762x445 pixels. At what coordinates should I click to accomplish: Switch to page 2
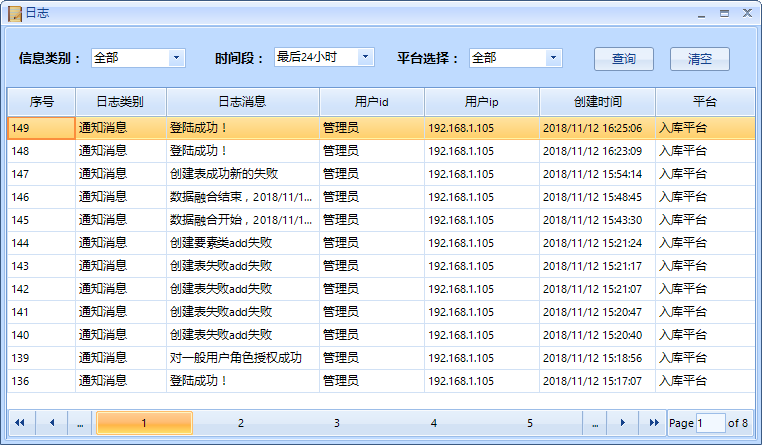[240, 423]
